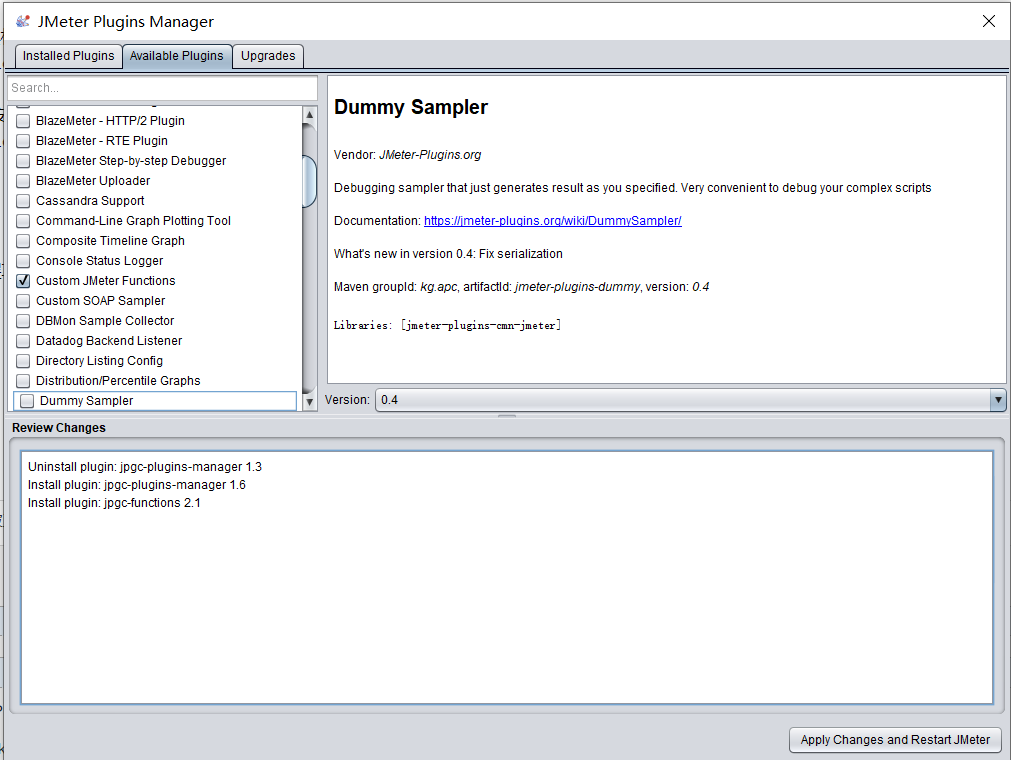Tick the DBMon Sample Collector checkbox
The image size is (1011, 760).
click(23, 321)
